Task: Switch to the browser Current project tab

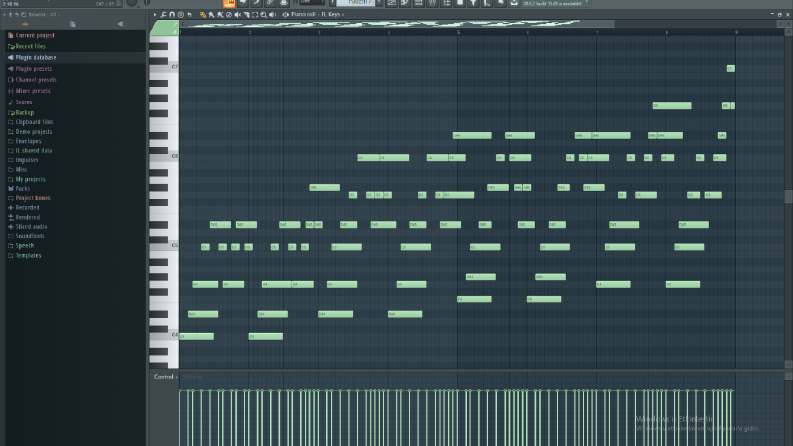Action: pyautogui.click(x=73, y=24)
